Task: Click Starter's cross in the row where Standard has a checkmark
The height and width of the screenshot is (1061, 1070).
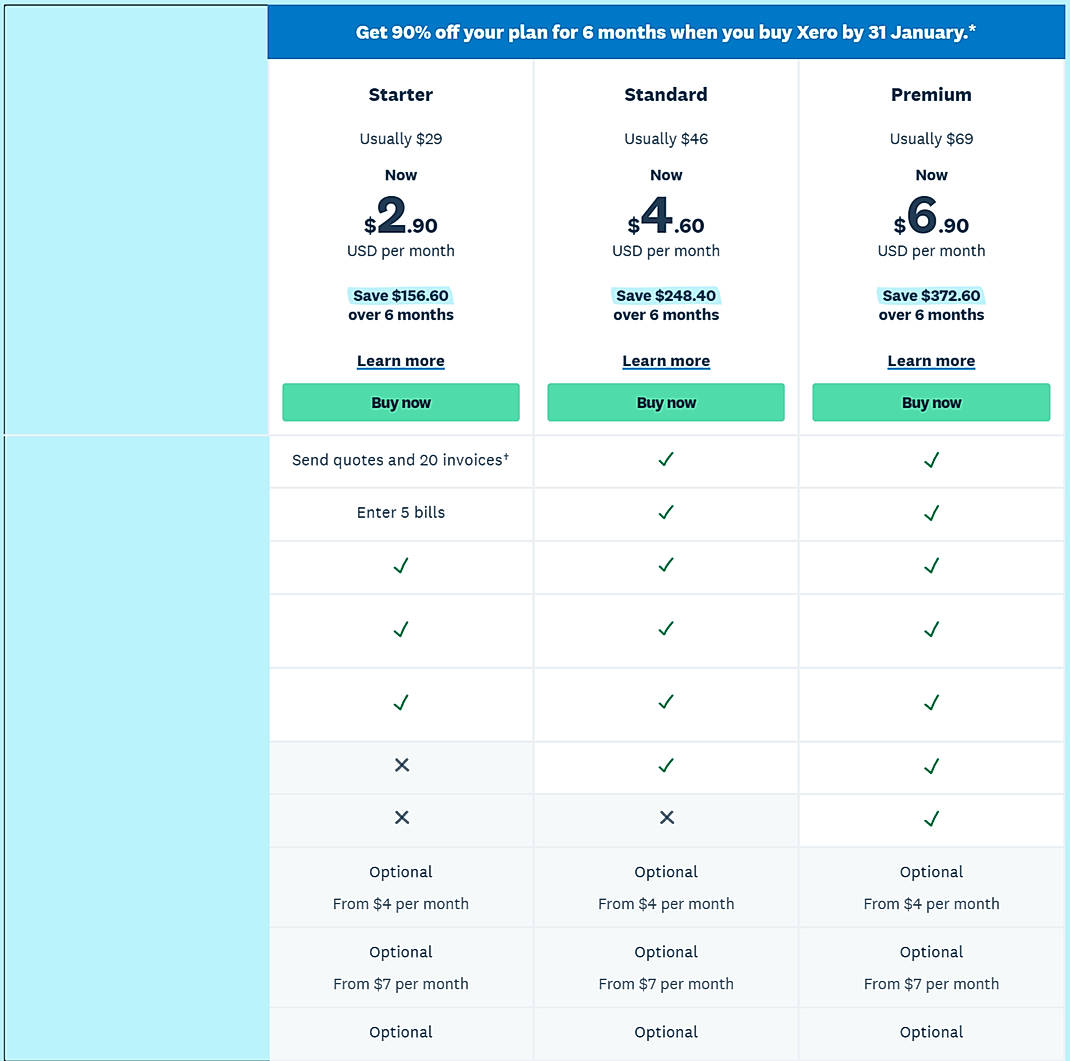Action: click(x=401, y=765)
